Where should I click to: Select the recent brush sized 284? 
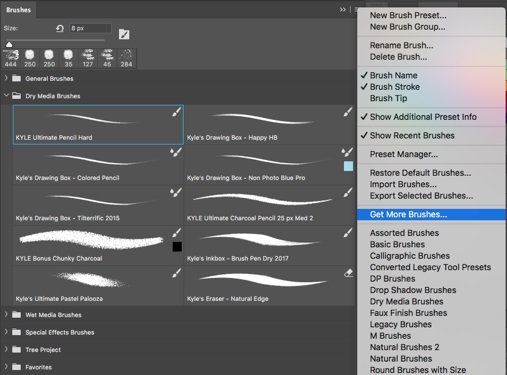point(126,58)
